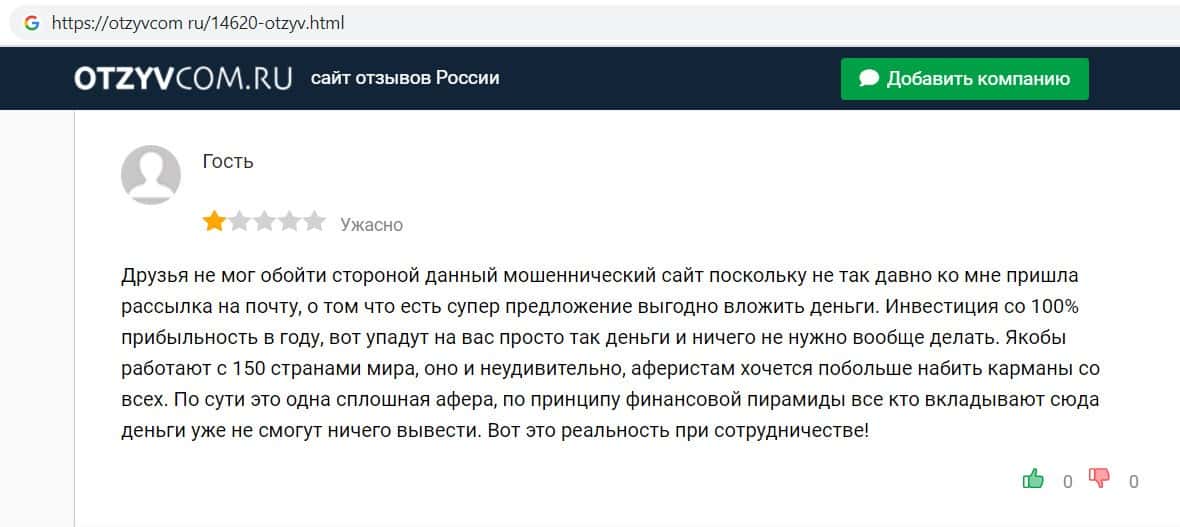Click the Google icon in the address bar
Image resolution: width=1180 pixels, height=527 pixels.
32,22
